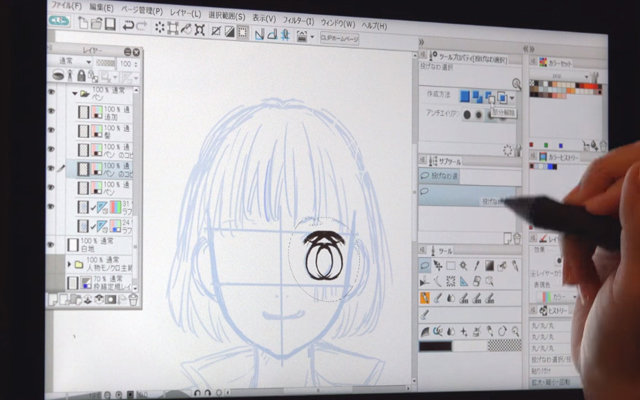Click the CLIP logo button in toolbar

coord(59,21)
